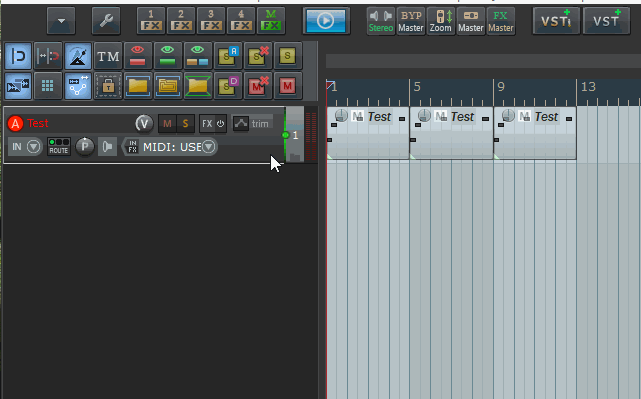The height and width of the screenshot is (399, 641).
Task: Toggle the metronome button
Action: point(78,56)
